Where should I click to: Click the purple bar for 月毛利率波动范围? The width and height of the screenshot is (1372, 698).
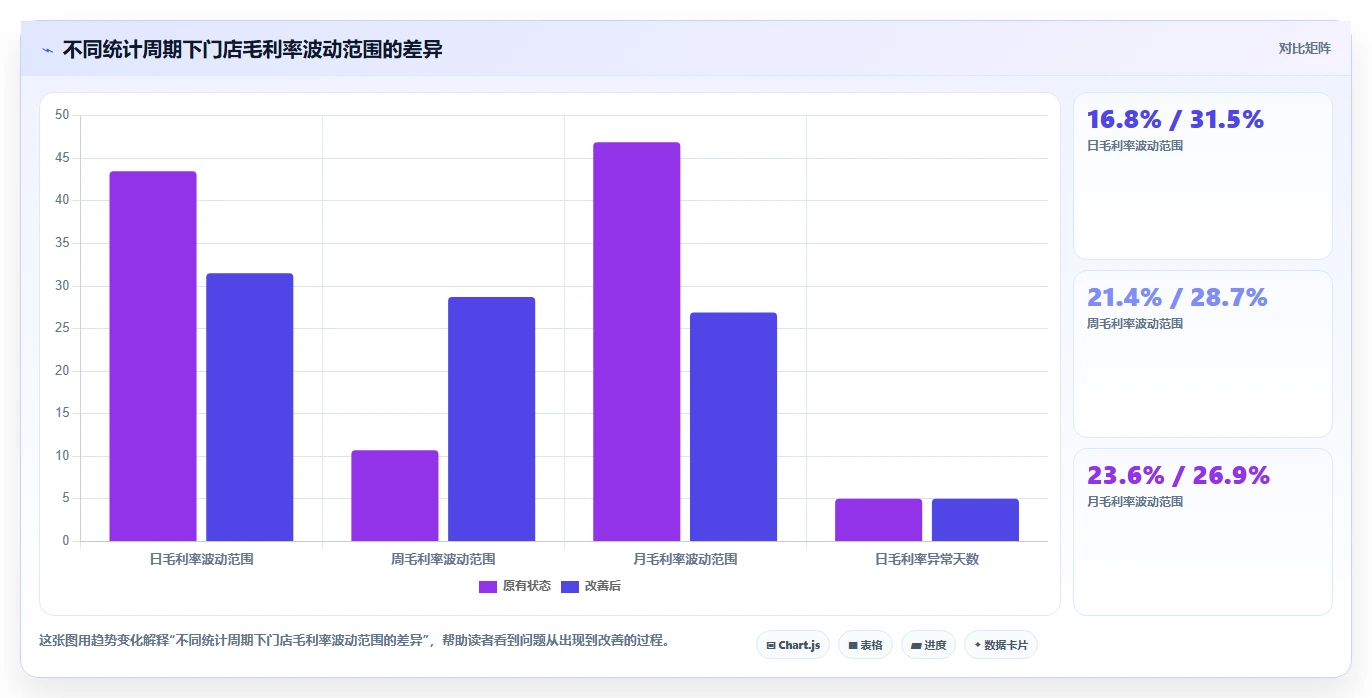[x=637, y=342]
